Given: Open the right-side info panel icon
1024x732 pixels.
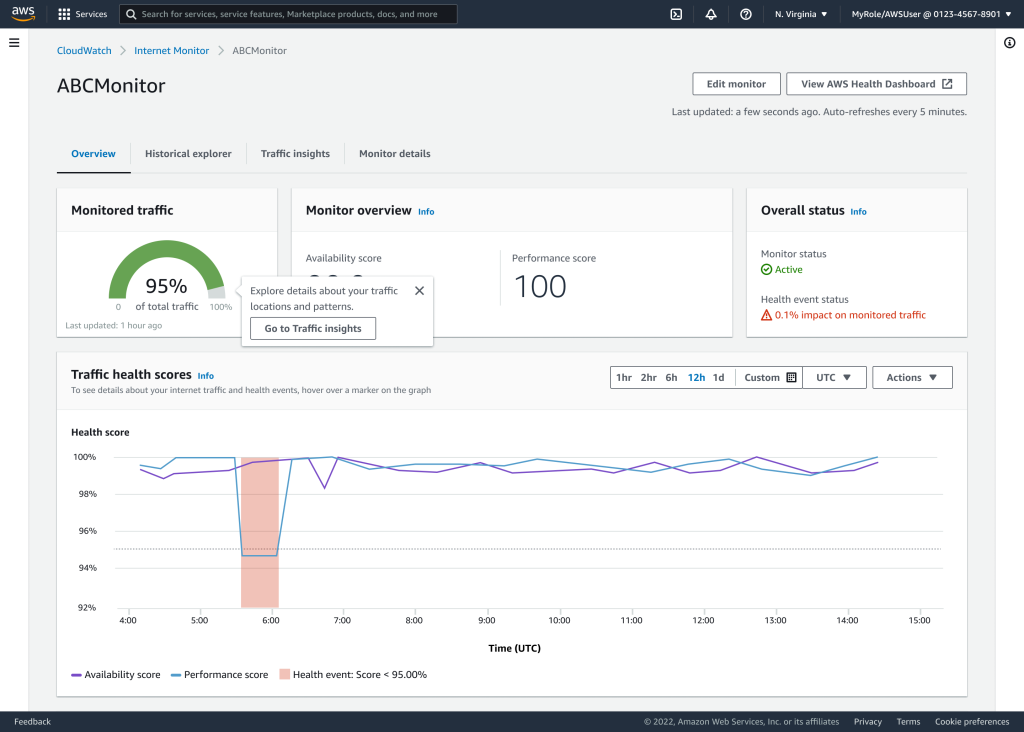Looking at the screenshot, I should coord(1009,43).
